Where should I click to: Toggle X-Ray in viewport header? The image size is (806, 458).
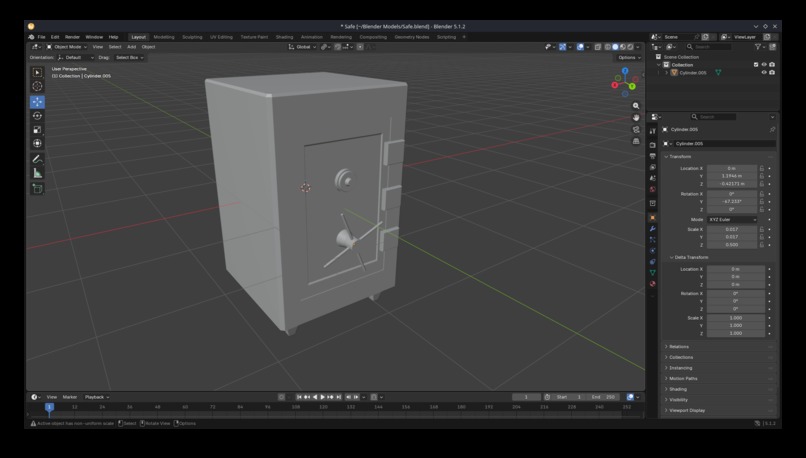[598, 47]
